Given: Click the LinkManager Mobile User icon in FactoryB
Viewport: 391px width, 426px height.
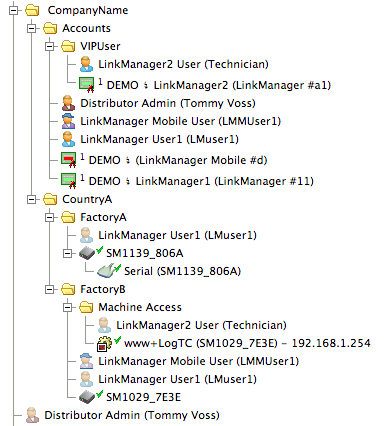Looking at the screenshot, I should coord(86,361).
